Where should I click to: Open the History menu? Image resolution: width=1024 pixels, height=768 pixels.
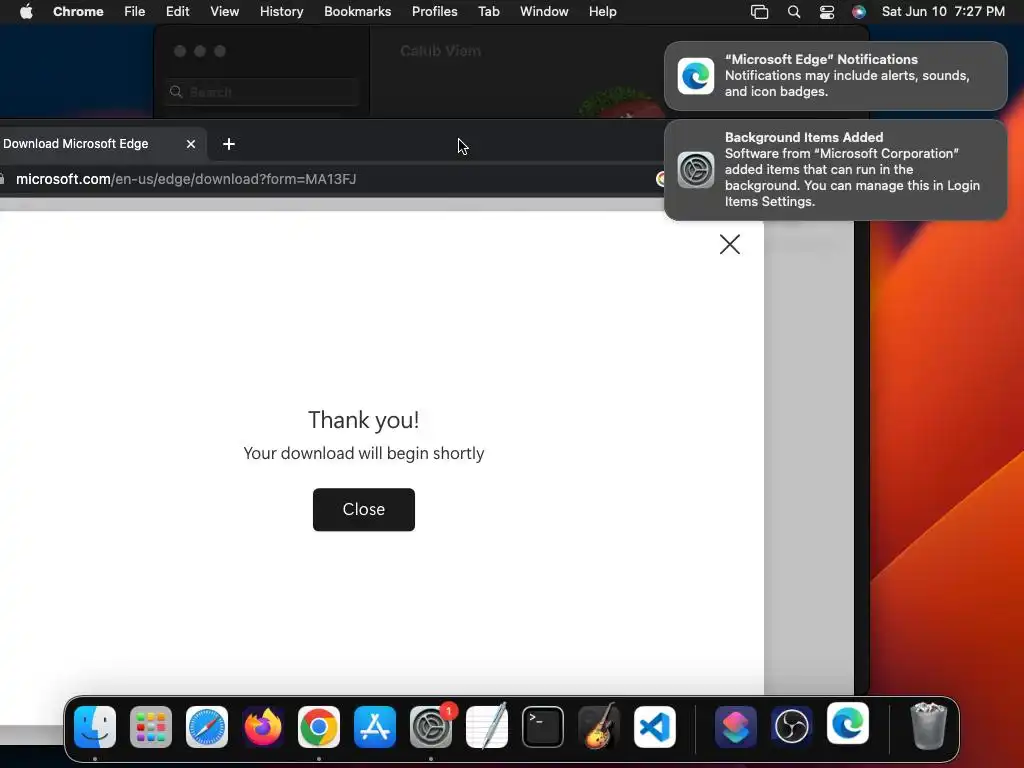tap(281, 12)
